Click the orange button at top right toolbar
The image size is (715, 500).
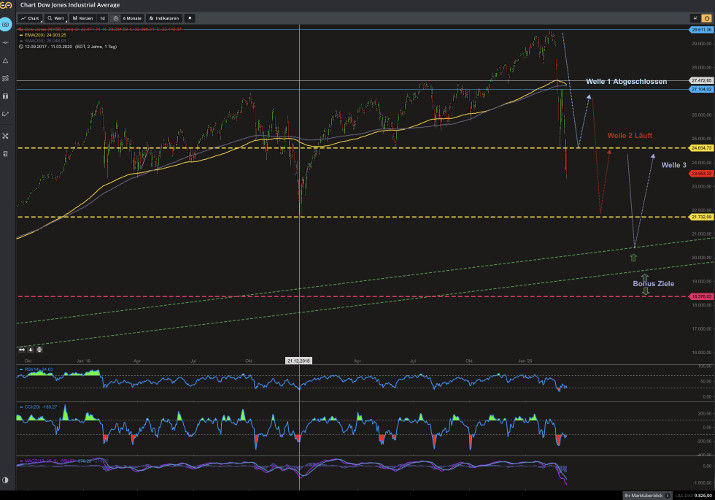[x=706, y=18]
